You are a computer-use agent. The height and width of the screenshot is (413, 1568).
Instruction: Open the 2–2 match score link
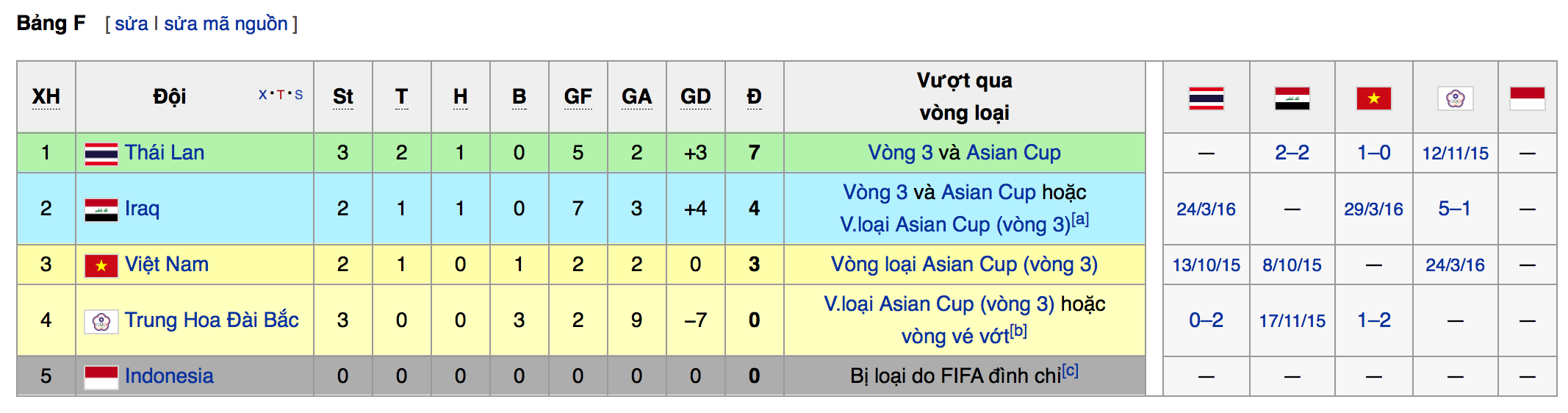click(x=1292, y=153)
